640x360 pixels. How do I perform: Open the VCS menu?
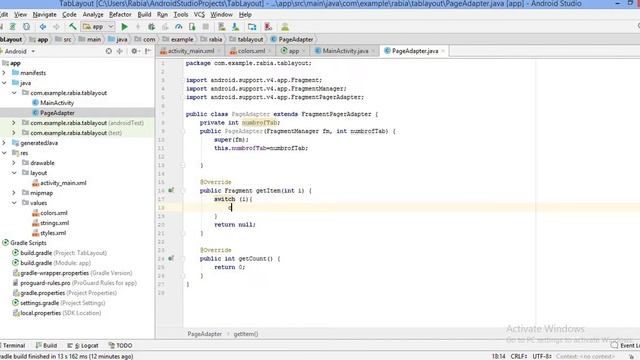199,15
